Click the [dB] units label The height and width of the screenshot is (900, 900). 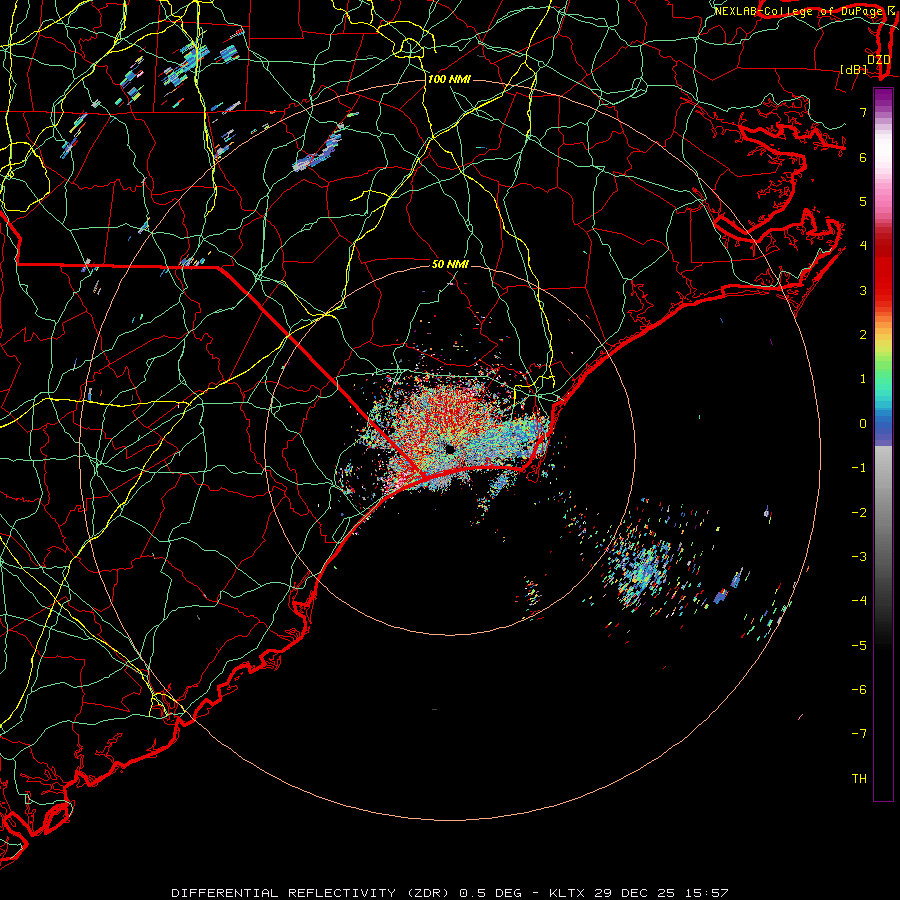coord(854,69)
